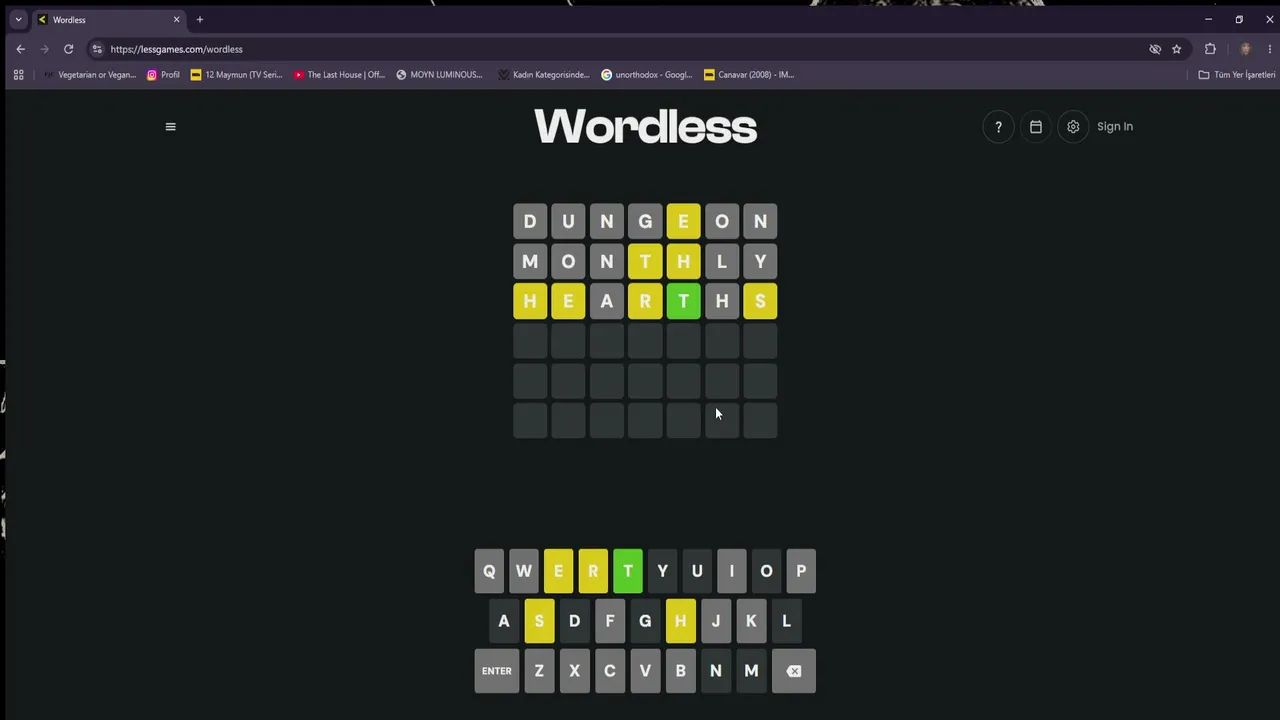Image resolution: width=1280 pixels, height=720 pixels.
Task: Tap the W key on the on-screen keyboard
Action: coord(524,571)
